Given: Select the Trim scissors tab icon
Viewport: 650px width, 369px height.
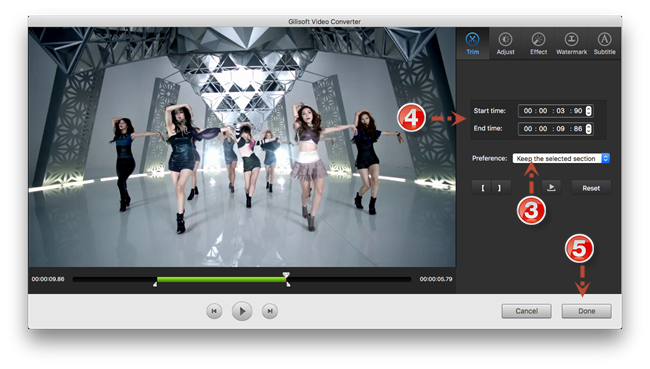Looking at the screenshot, I should (472, 39).
